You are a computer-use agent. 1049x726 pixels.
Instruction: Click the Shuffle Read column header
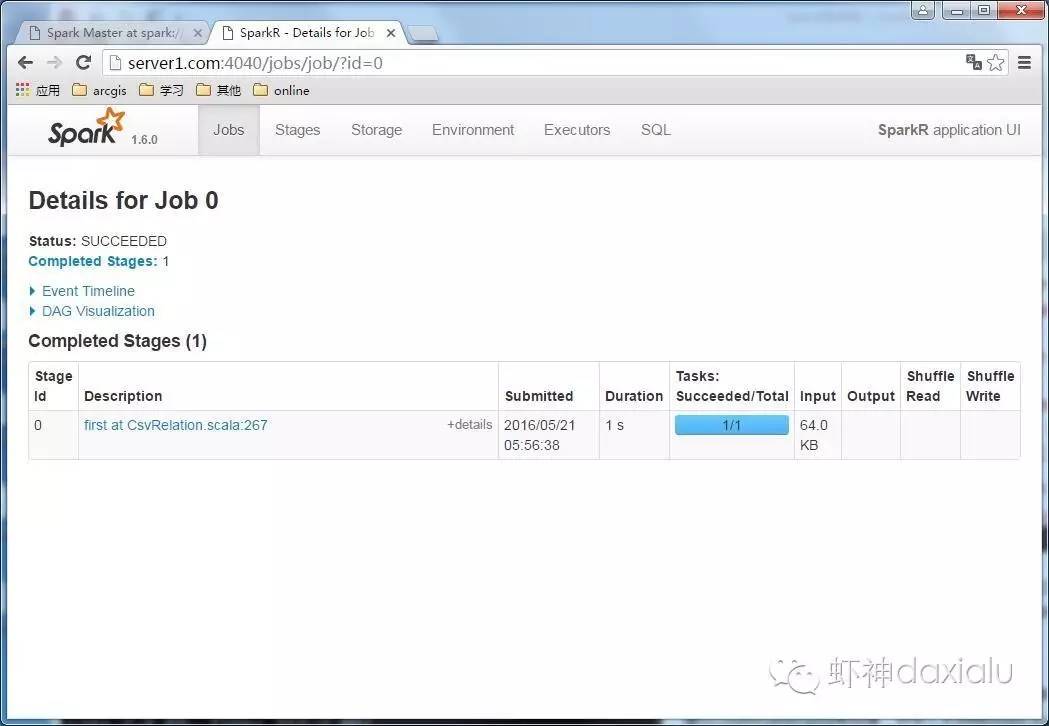[x=930, y=386]
